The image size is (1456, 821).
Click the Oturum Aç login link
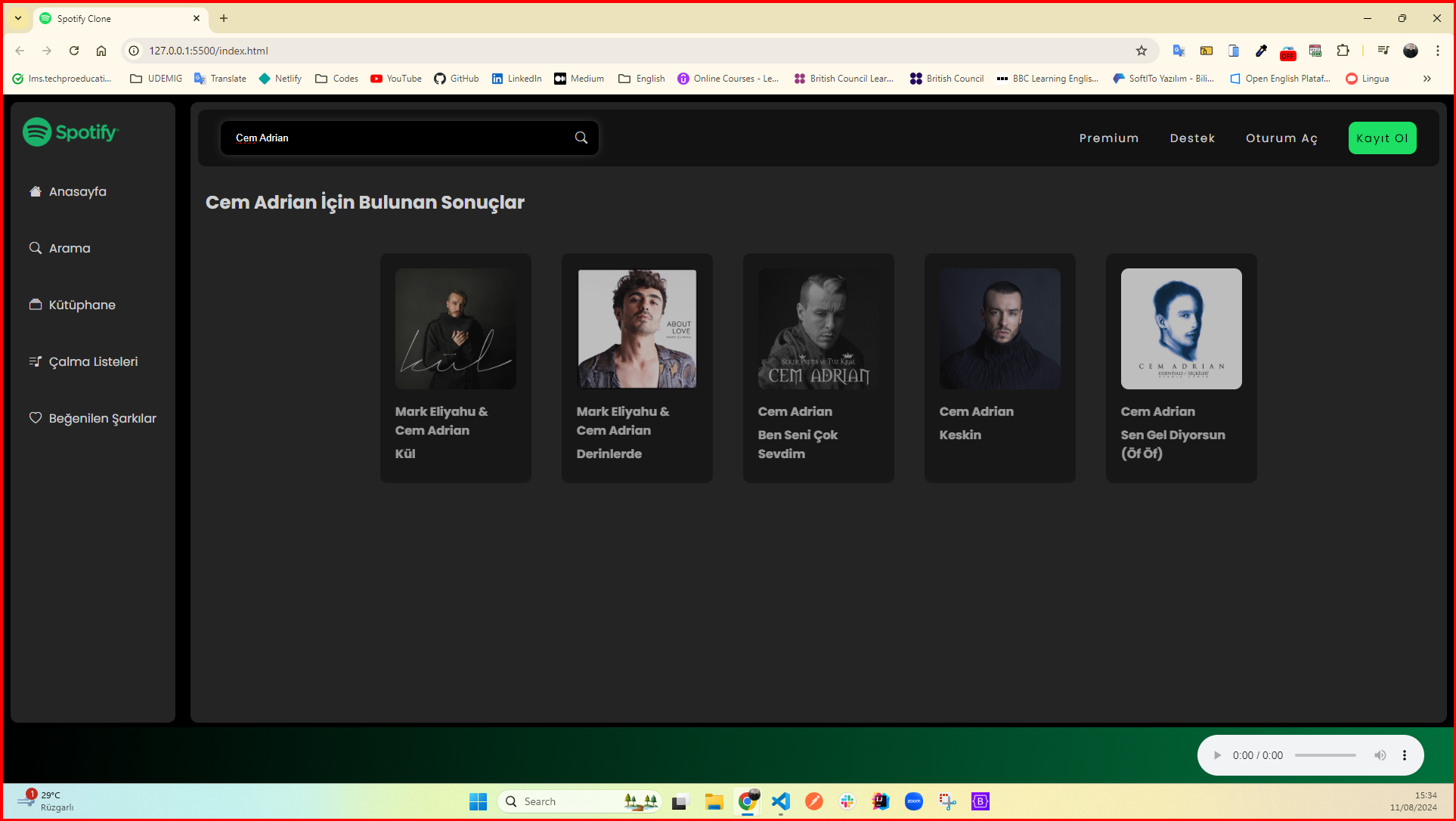[x=1281, y=138]
